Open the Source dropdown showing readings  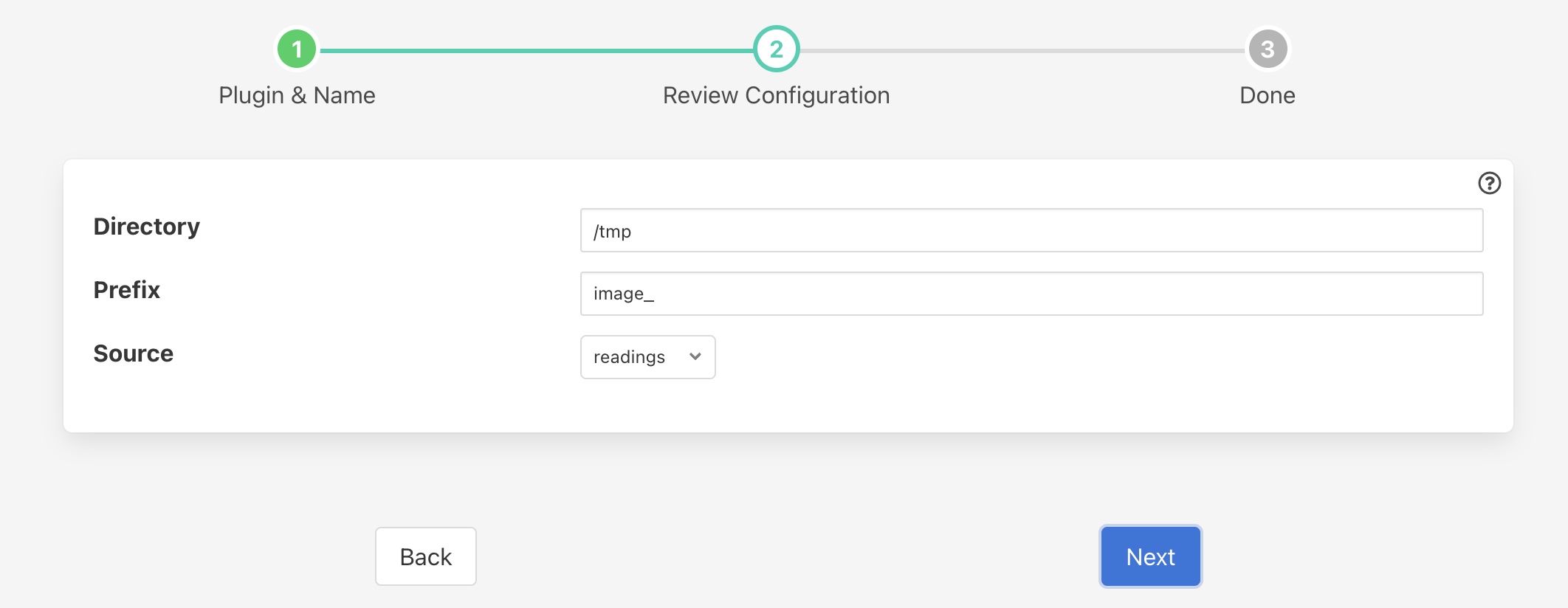click(647, 357)
